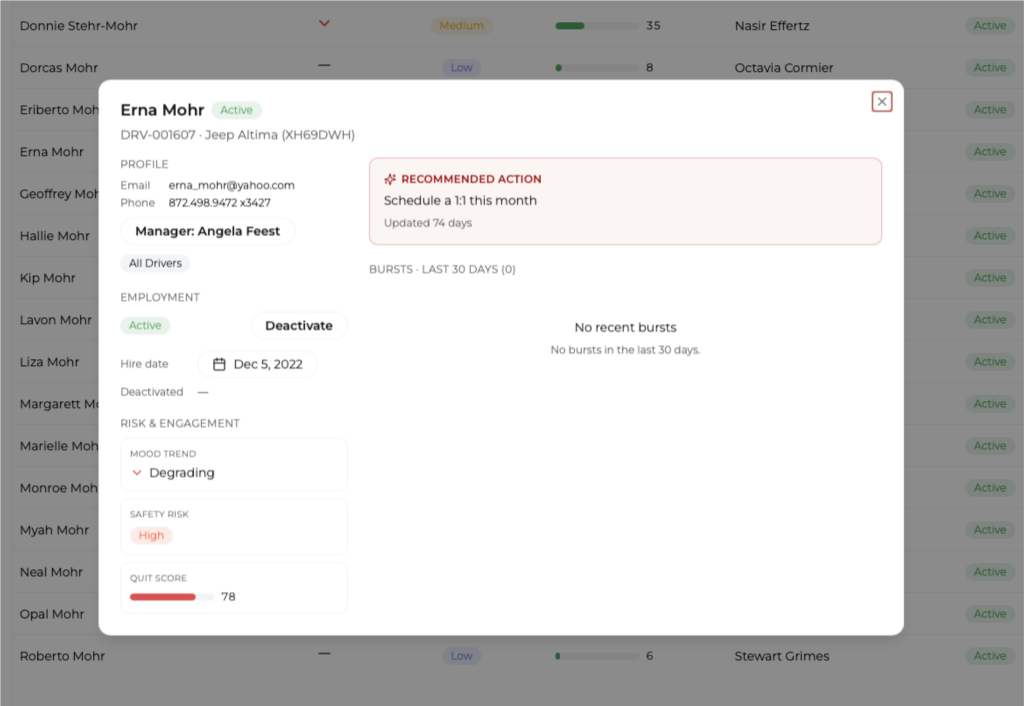Click manager Stewart Grimes in background table

[x=782, y=656]
